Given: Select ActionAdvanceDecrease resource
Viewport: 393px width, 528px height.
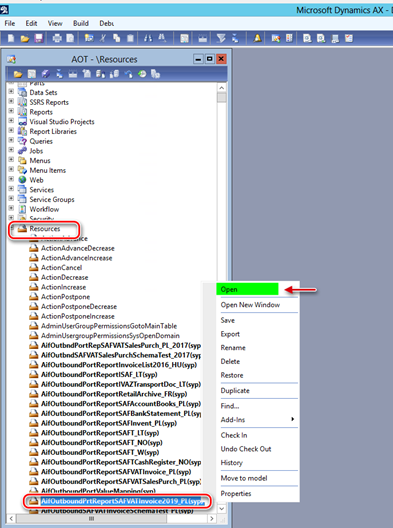Looking at the screenshot, I should click(77, 248).
